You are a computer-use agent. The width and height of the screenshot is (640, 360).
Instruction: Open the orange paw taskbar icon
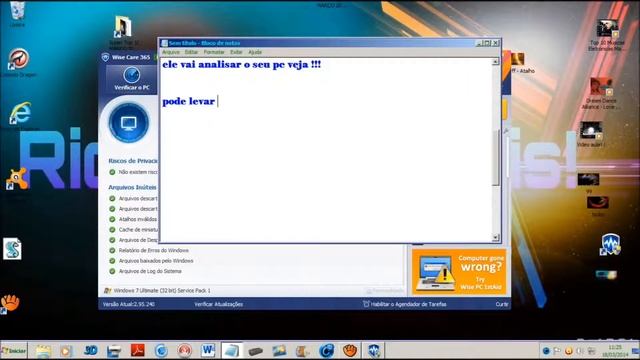point(350,351)
